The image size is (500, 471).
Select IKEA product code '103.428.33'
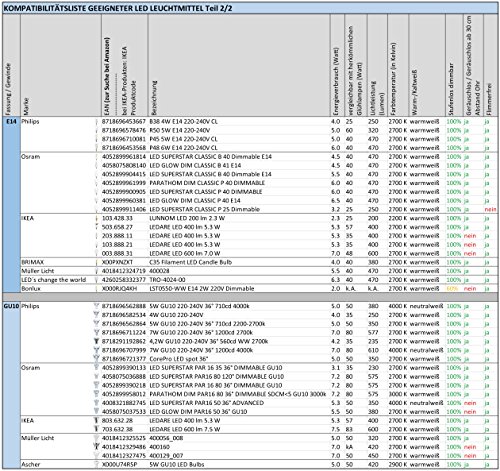(x=117, y=218)
